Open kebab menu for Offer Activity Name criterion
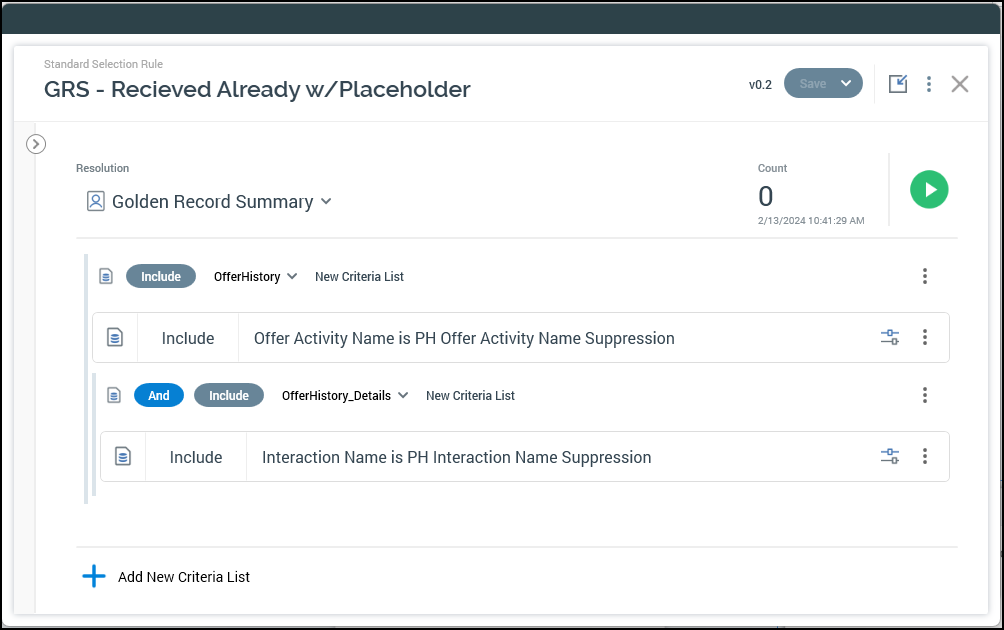The image size is (1004, 630). tap(925, 338)
